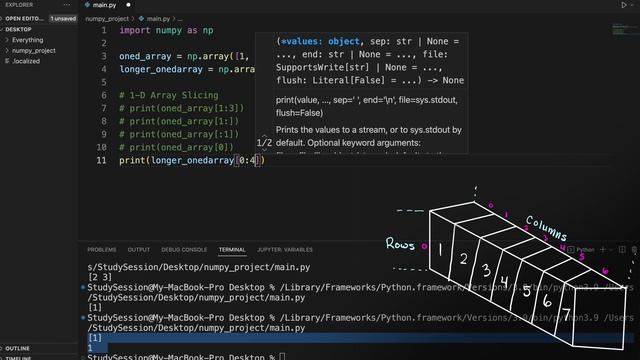Click commented print(oned_array[:1]) line
This screenshot has width=640, height=360.
(x=179, y=135)
